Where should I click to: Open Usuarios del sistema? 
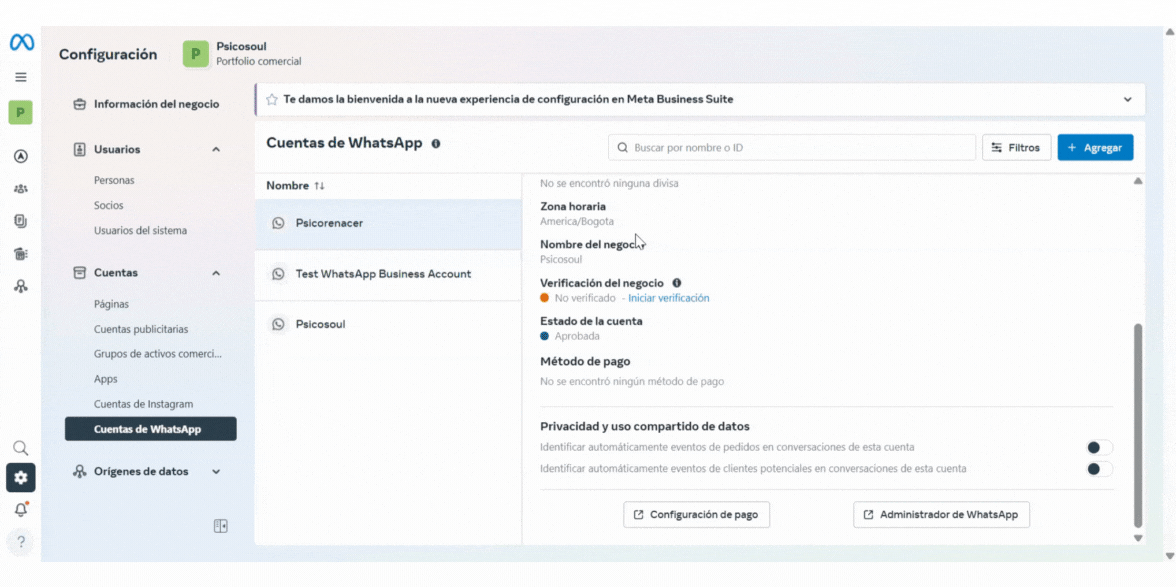140,231
